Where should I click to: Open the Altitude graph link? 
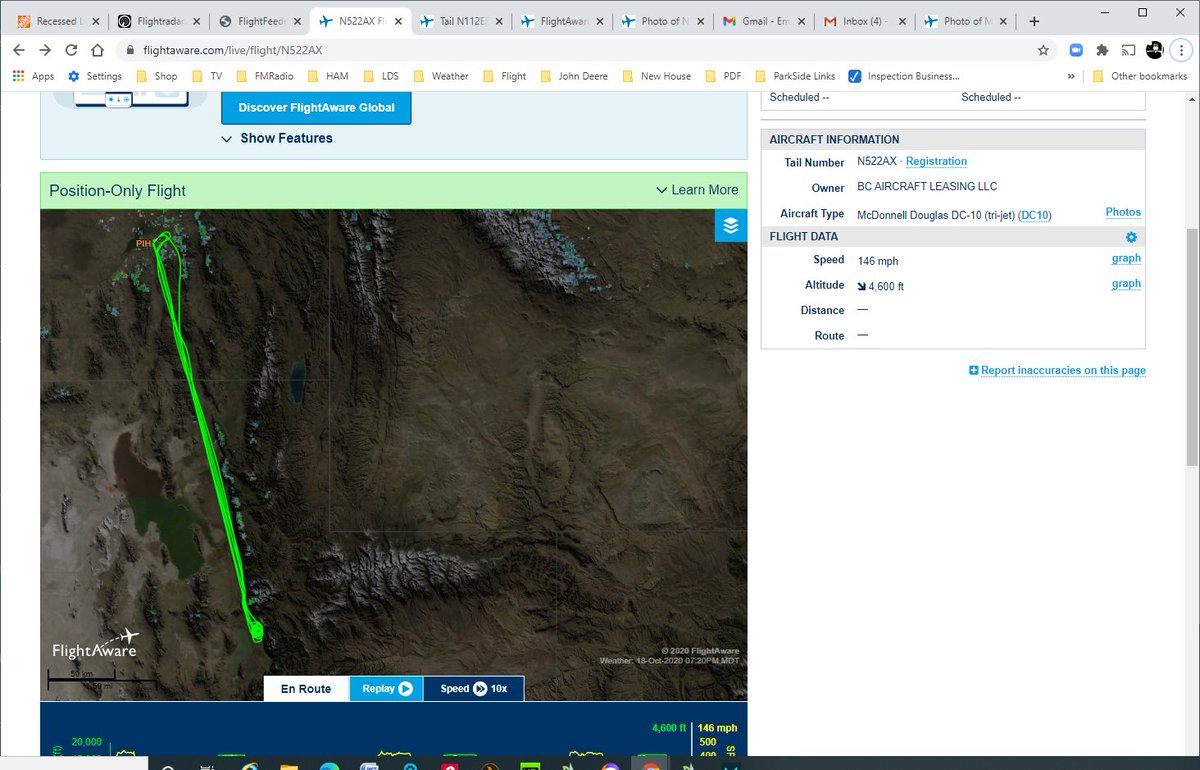pos(1126,283)
